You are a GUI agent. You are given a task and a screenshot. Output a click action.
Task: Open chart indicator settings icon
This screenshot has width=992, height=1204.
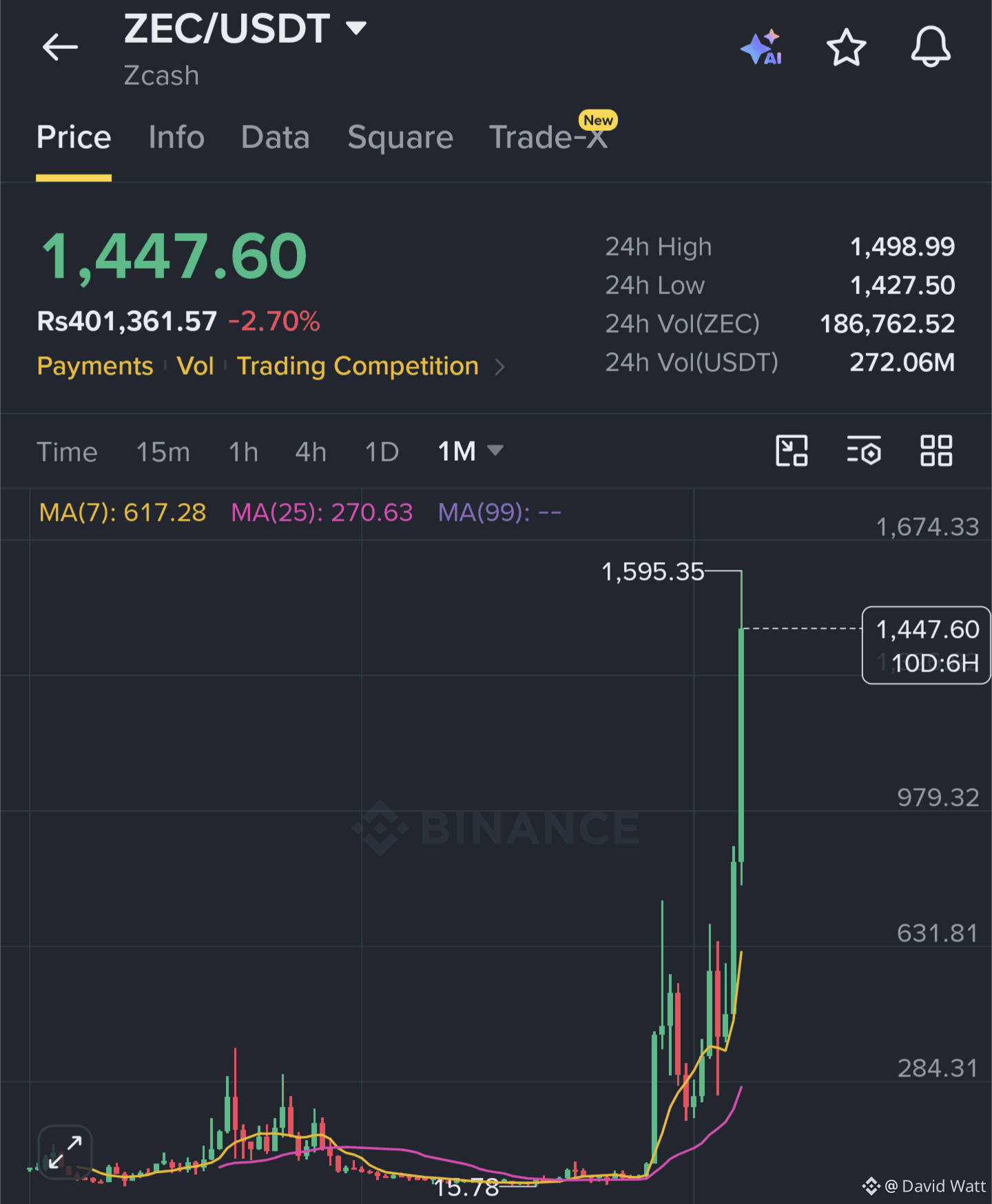point(864,451)
